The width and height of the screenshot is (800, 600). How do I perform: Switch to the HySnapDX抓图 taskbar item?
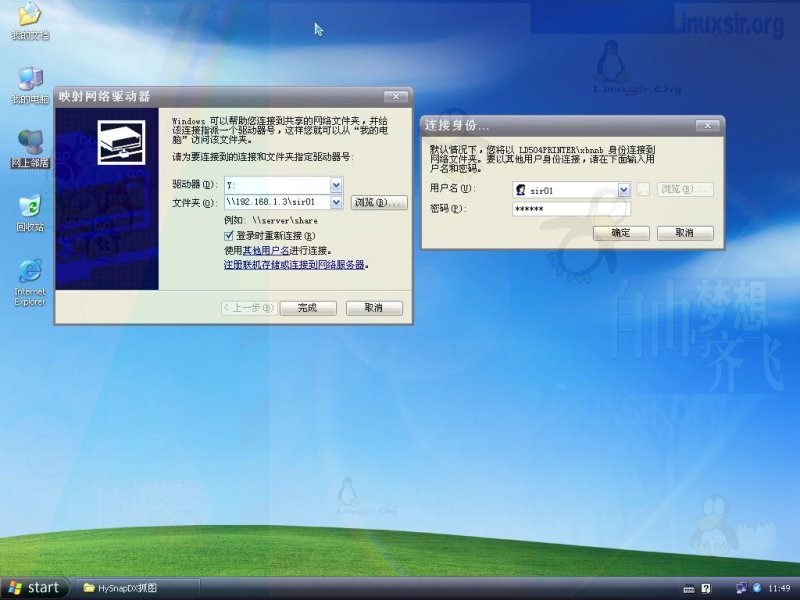tap(138, 588)
